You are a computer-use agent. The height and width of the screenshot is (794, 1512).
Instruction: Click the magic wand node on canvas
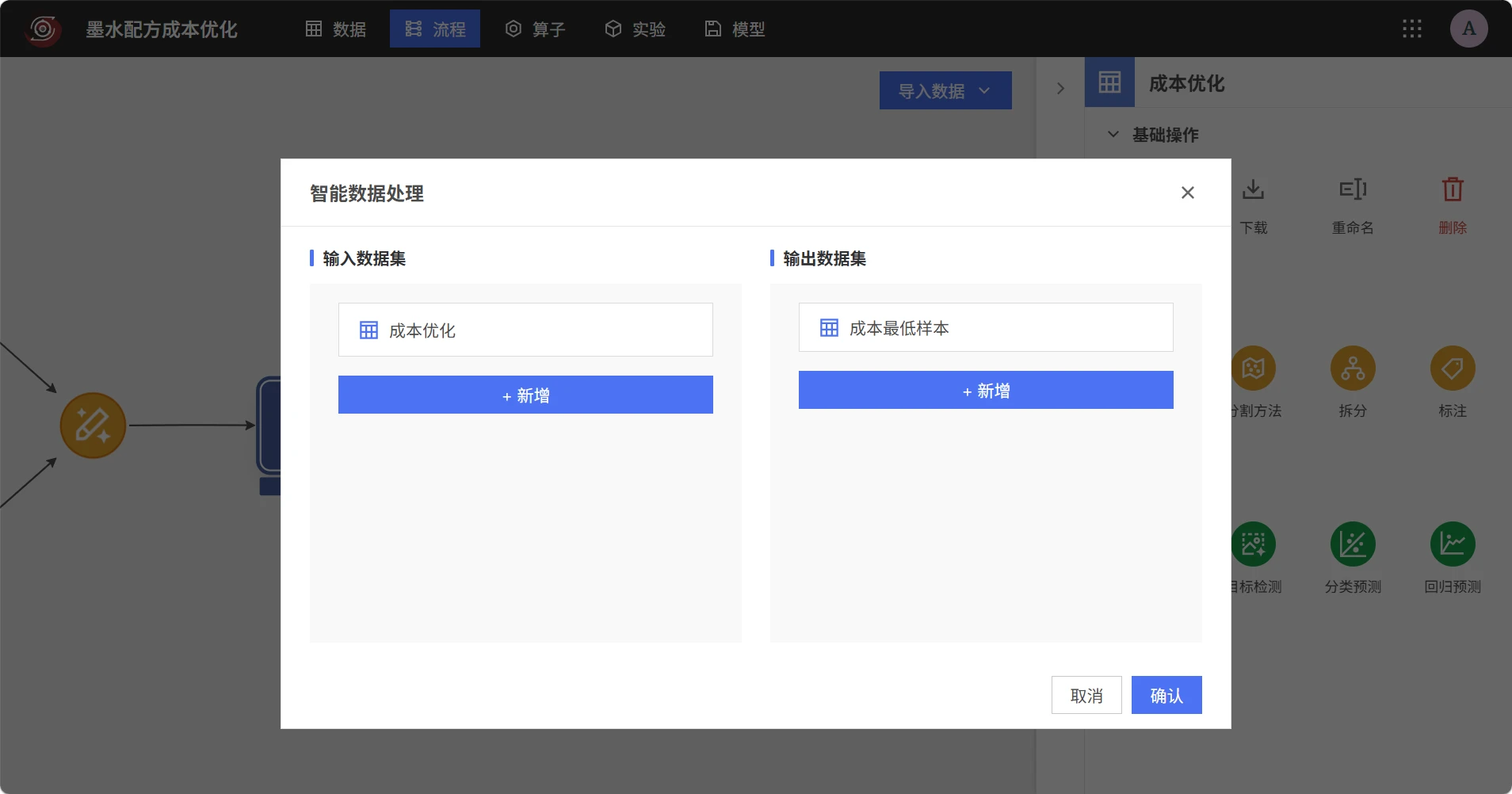pos(93,426)
